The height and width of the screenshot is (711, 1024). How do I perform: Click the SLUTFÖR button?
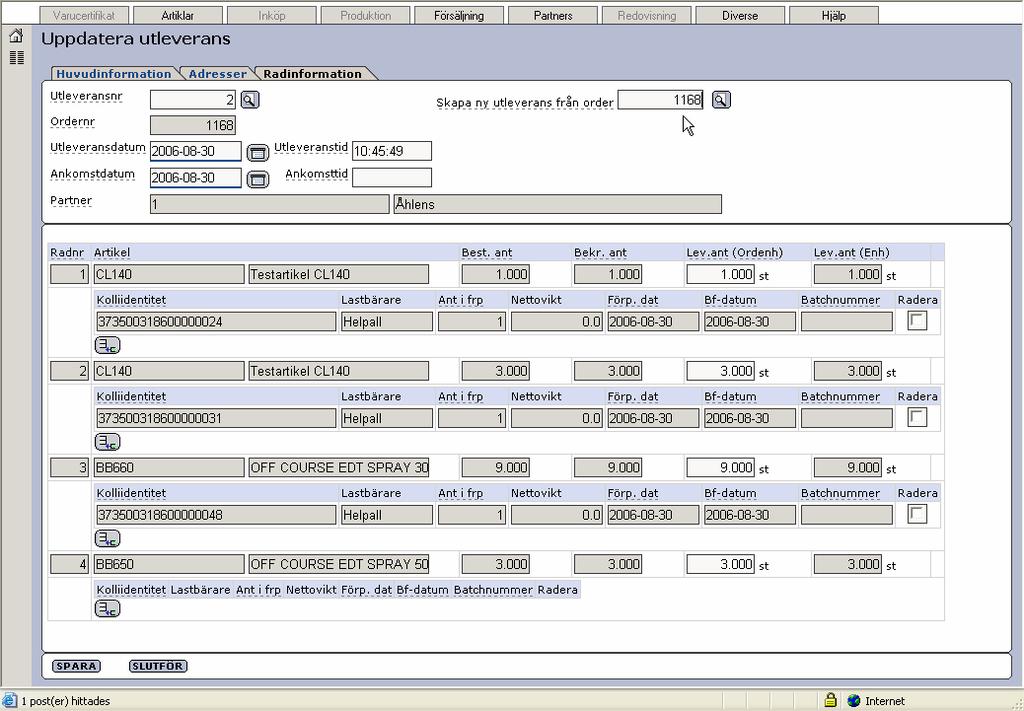coord(158,666)
